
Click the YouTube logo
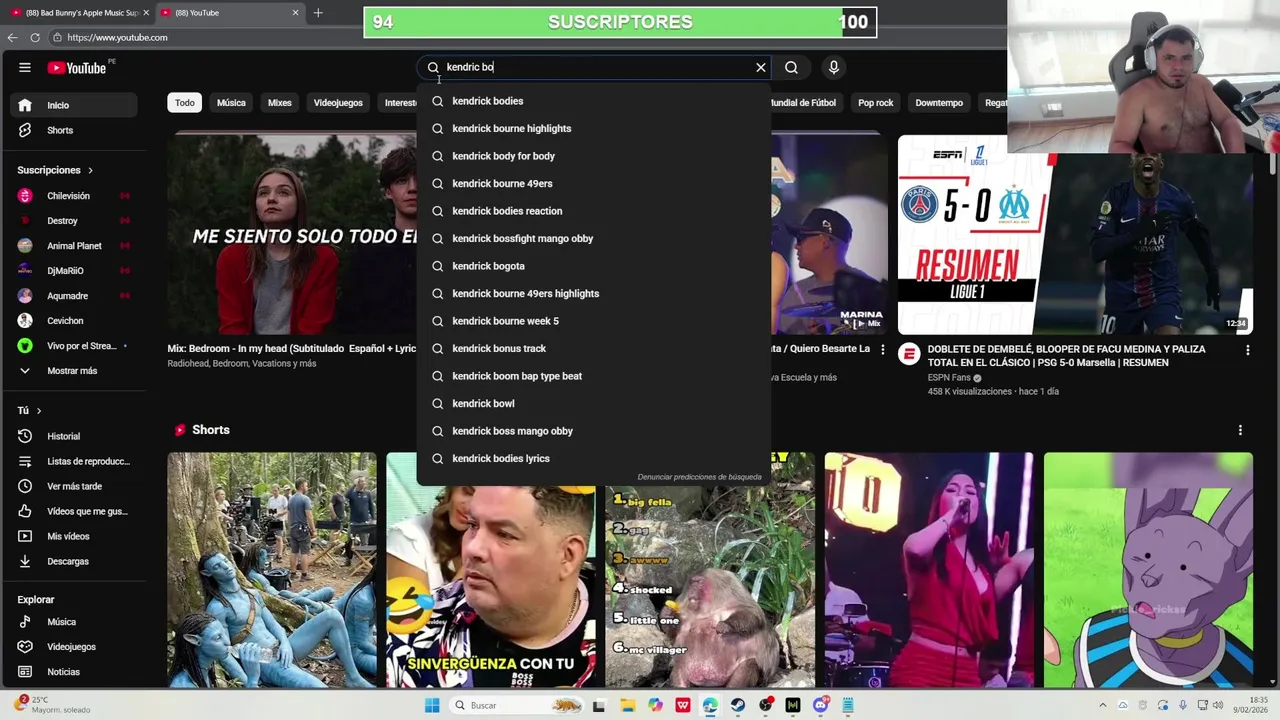point(76,68)
